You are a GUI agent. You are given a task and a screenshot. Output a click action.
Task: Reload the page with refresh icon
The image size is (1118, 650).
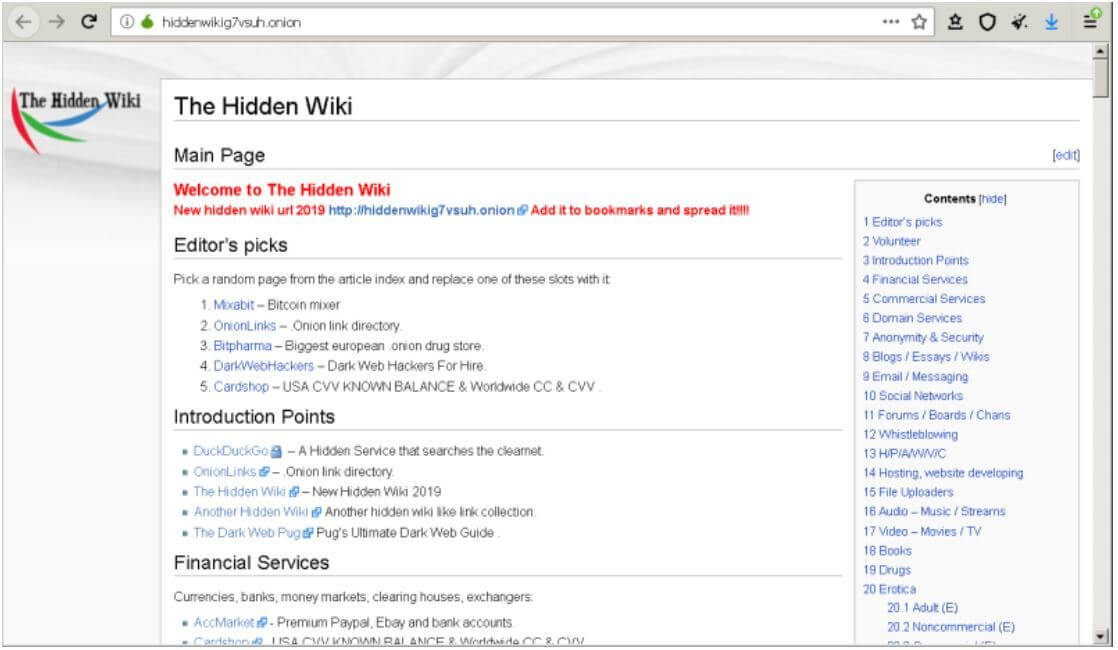tap(88, 22)
